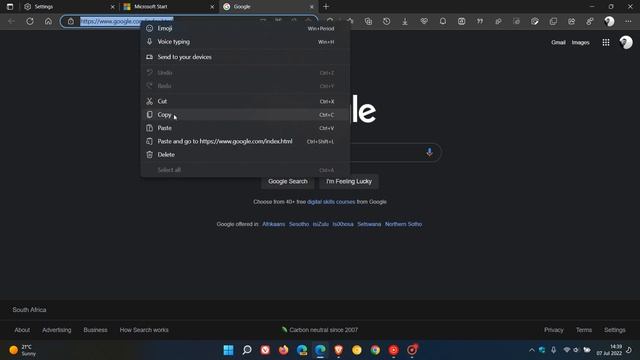The height and width of the screenshot is (360, 640).
Task: Open the clock showing 07 Jul 2022
Action: [x=609, y=350]
